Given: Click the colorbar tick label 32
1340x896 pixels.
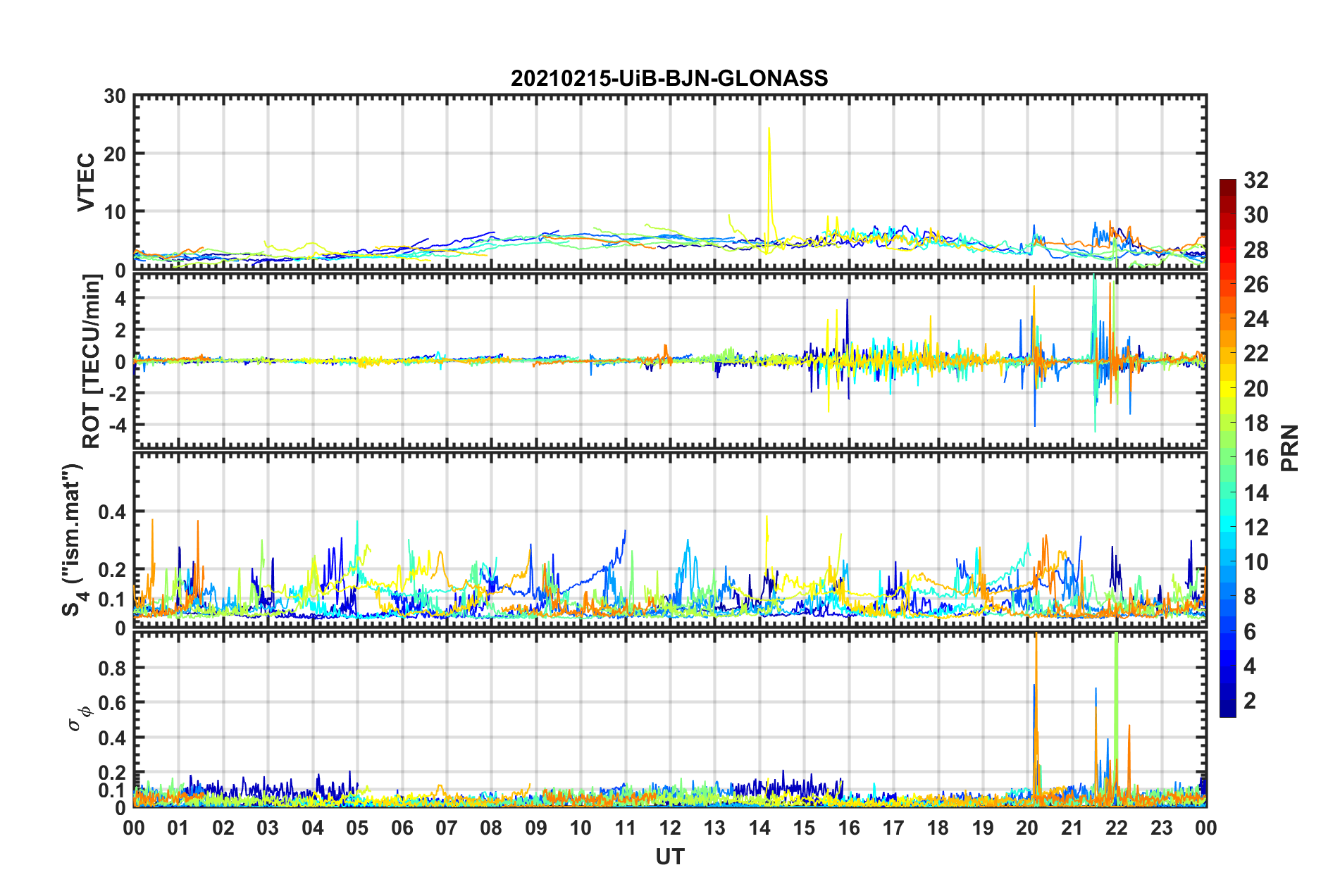Looking at the screenshot, I should click(x=1255, y=180).
